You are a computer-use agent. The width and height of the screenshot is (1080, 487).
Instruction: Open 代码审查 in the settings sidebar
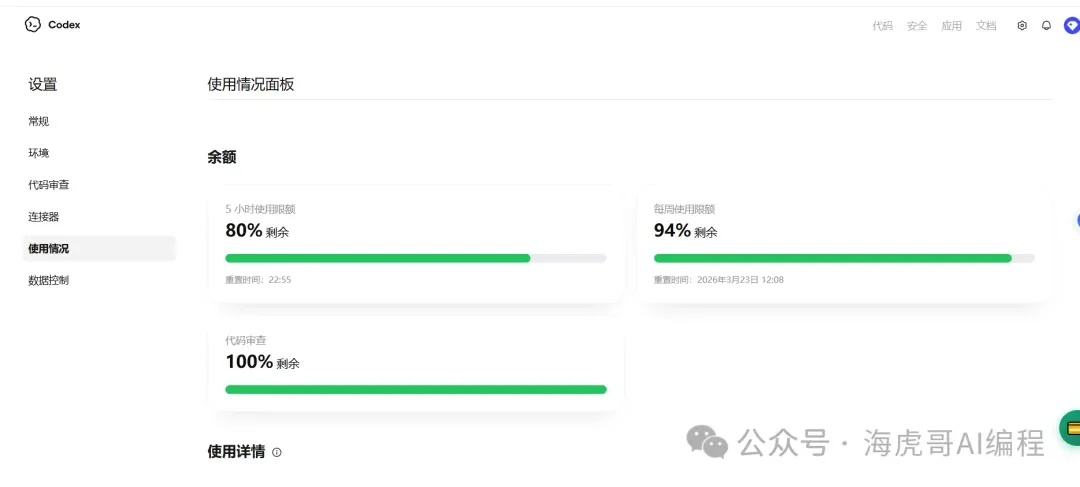click(x=49, y=185)
